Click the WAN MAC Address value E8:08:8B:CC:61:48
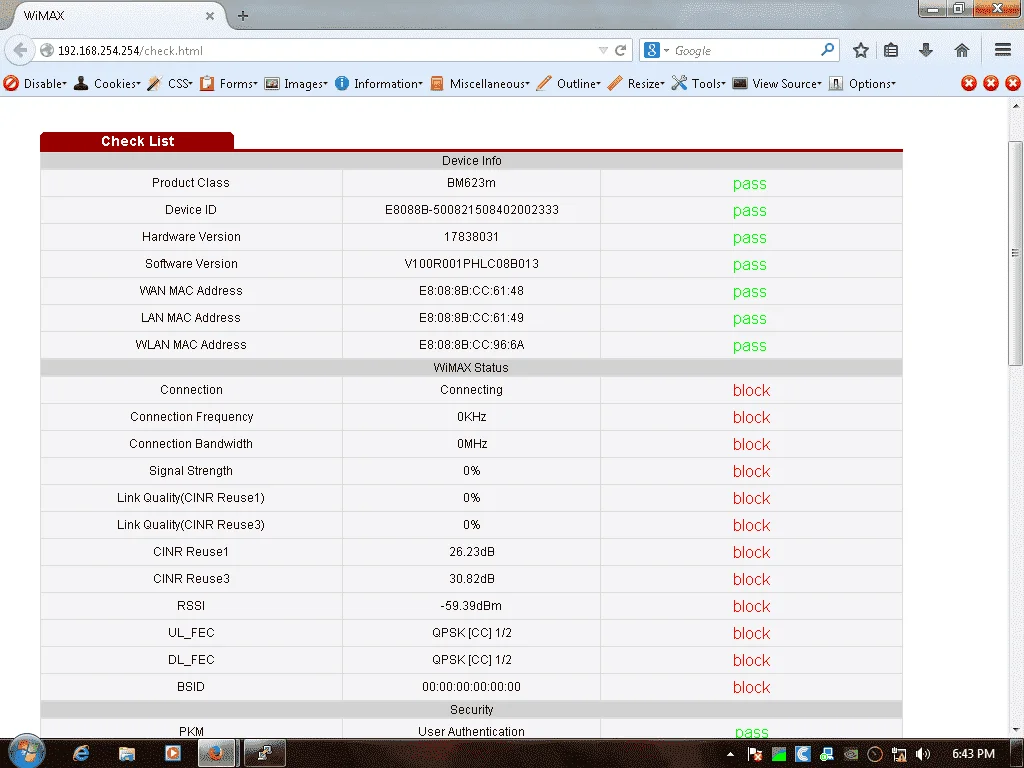The height and width of the screenshot is (768, 1024). 472,291
